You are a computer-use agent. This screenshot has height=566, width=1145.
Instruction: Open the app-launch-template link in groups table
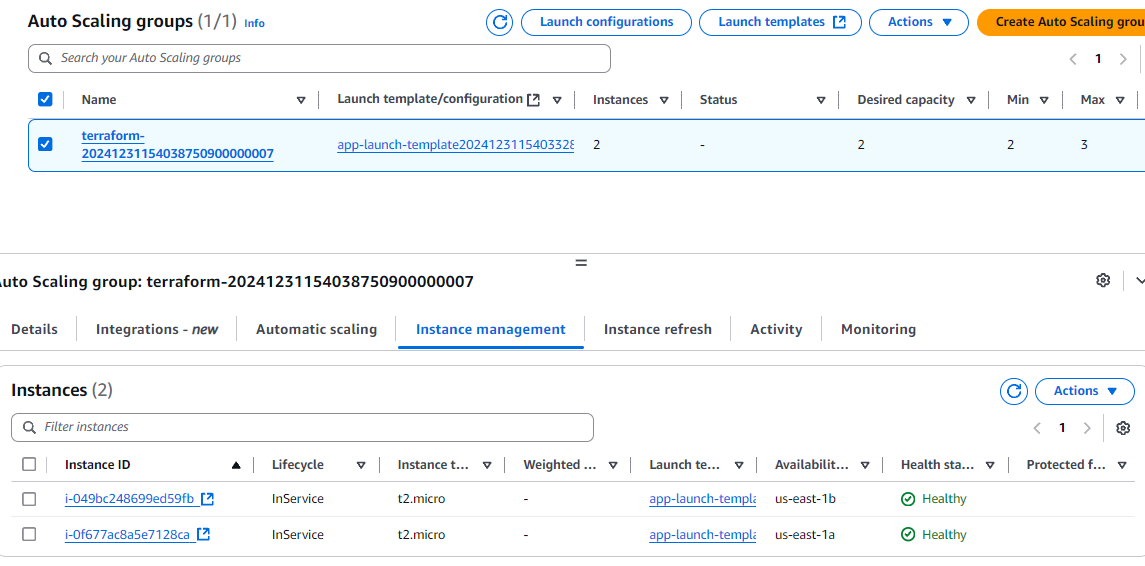[455, 145]
